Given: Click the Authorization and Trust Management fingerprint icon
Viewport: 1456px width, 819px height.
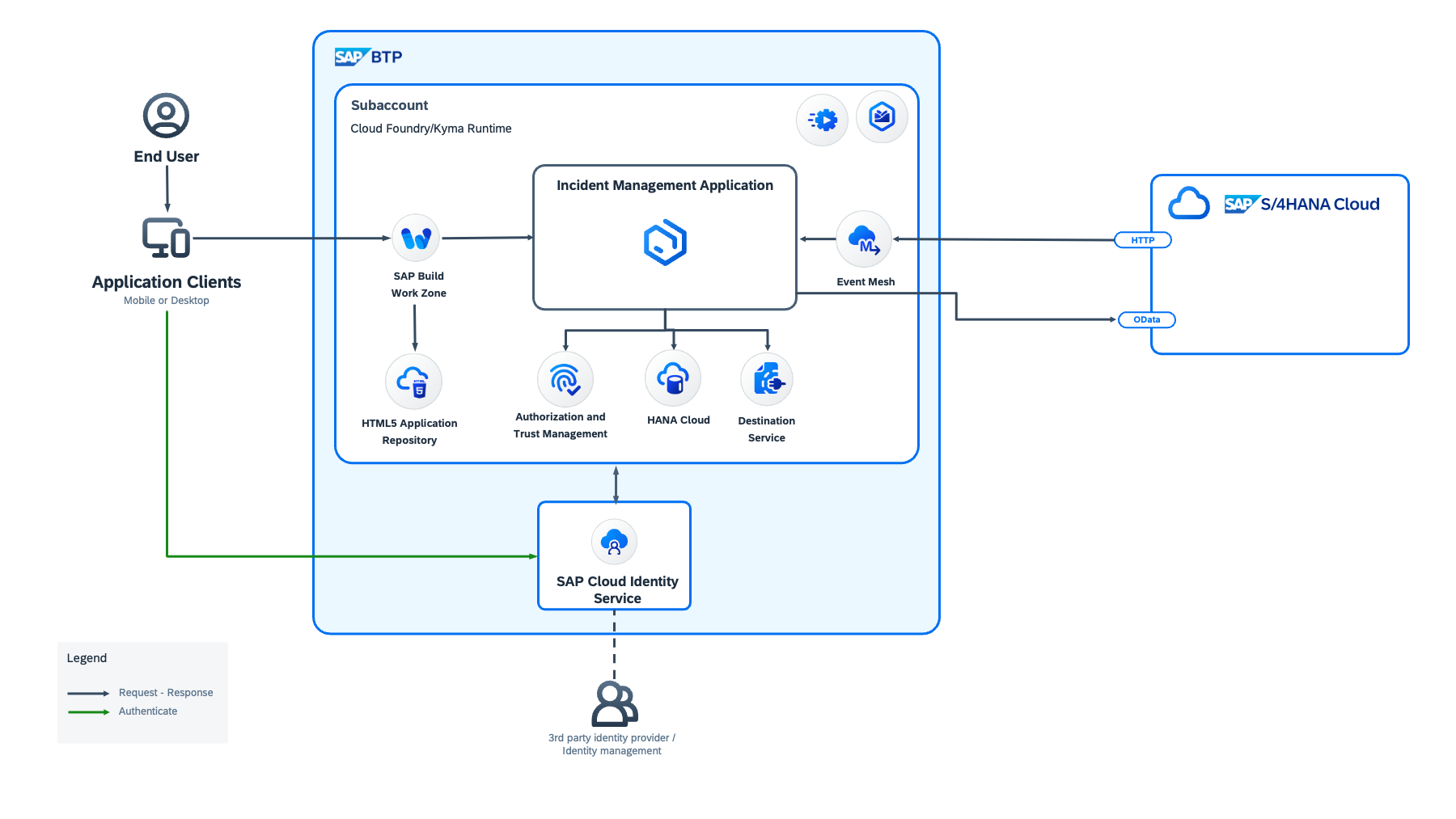Looking at the screenshot, I should tap(565, 378).
